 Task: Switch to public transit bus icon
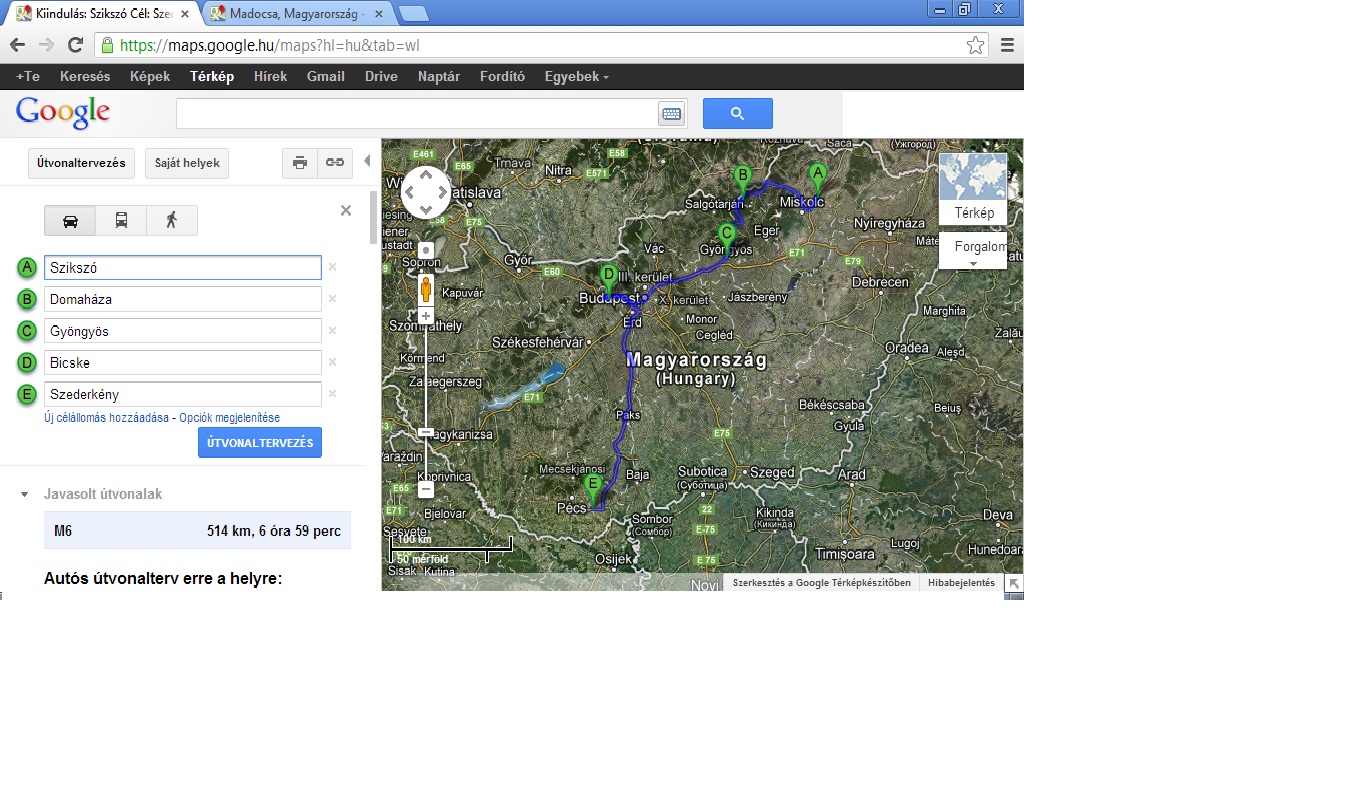[x=121, y=220]
